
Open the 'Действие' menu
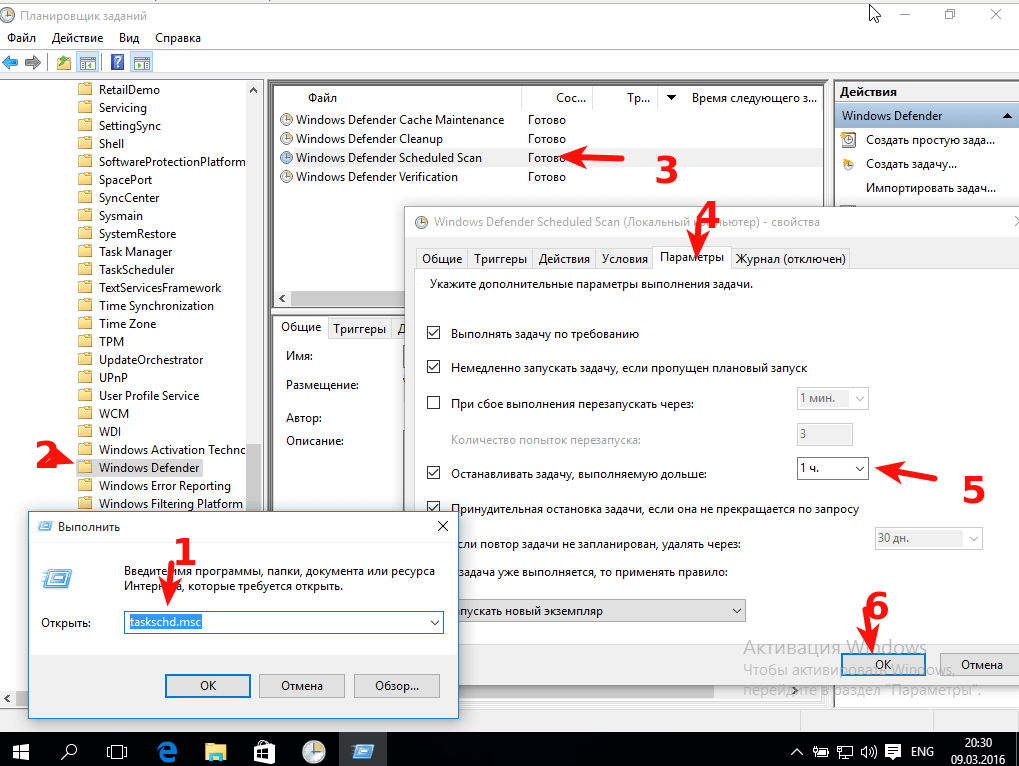pyautogui.click(x=78, y=37)
